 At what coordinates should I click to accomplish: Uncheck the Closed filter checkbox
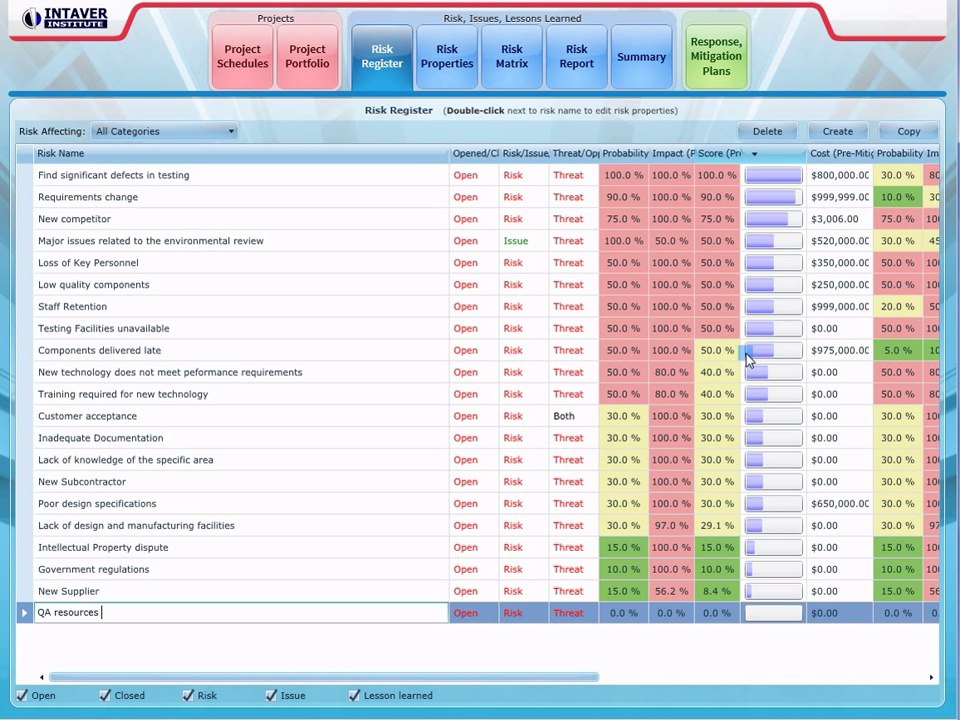[x=105, y=695]
